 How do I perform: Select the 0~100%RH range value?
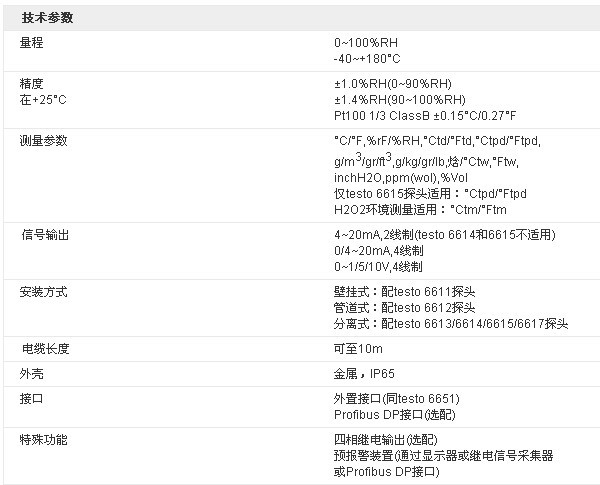(x=367, y=44)
